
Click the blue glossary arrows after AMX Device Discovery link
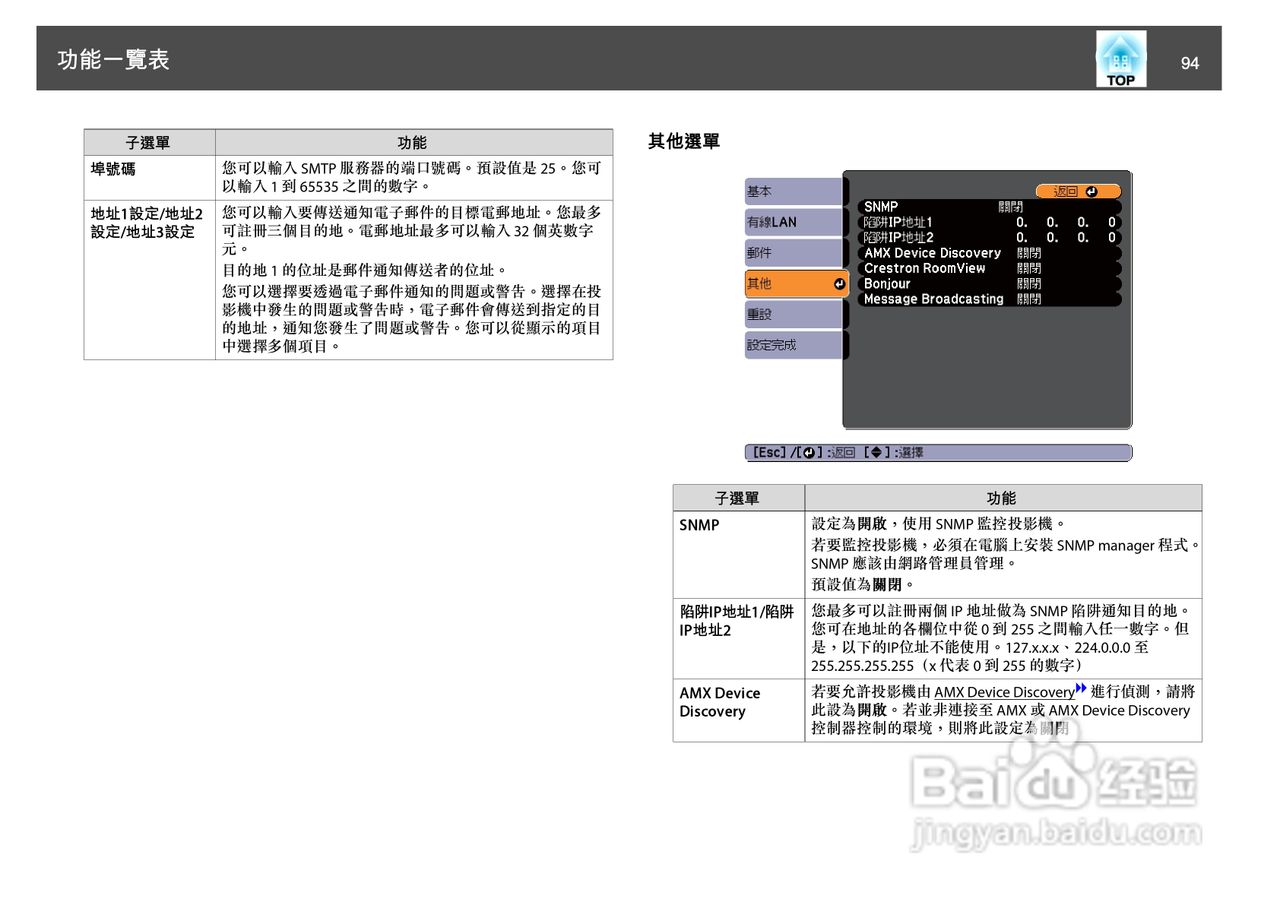coord(1081,690)
